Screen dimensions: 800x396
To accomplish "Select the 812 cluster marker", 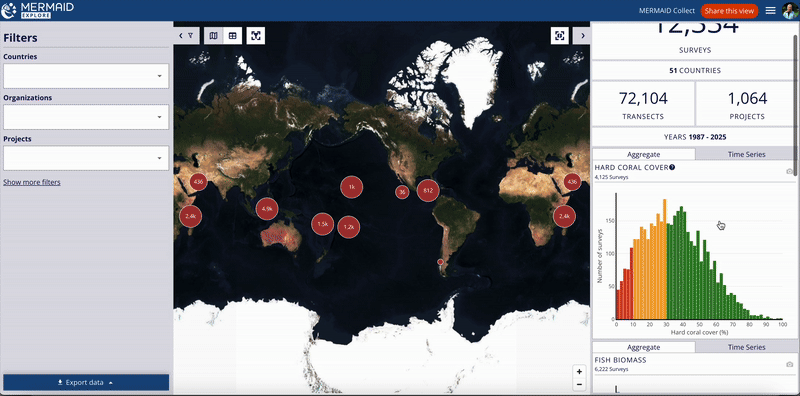I will pyautogui.click(x=428, y=191).
